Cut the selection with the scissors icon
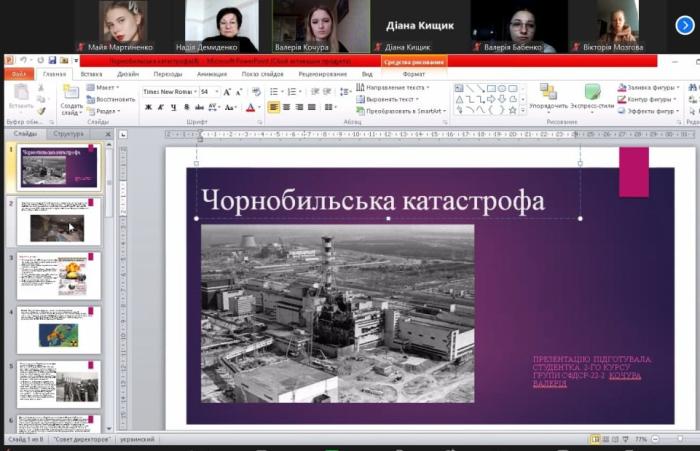 click(x=41, y=88)
